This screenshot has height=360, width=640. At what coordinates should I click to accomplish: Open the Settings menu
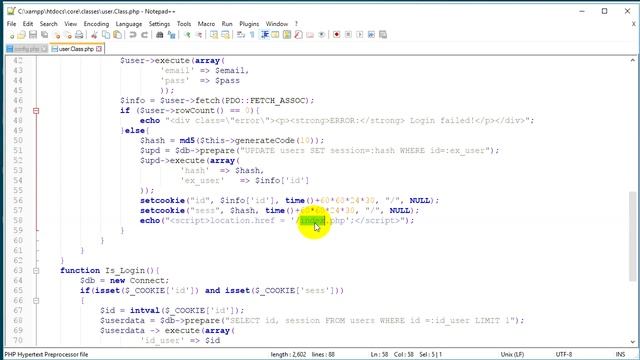(159, 24)
